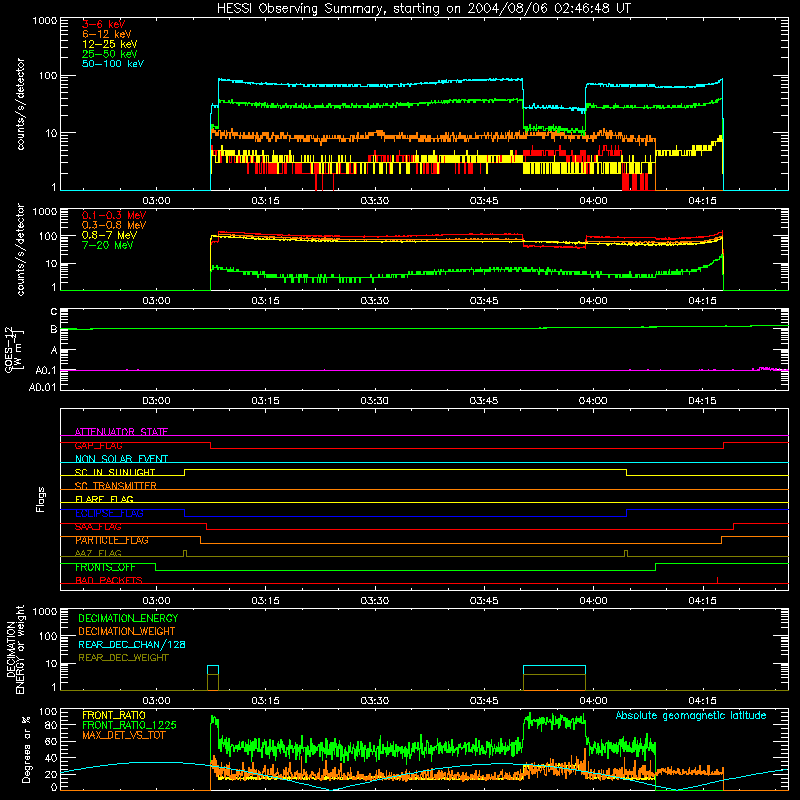
Task: Click the HESSI Observing Summary plot title
Action: 424,8
